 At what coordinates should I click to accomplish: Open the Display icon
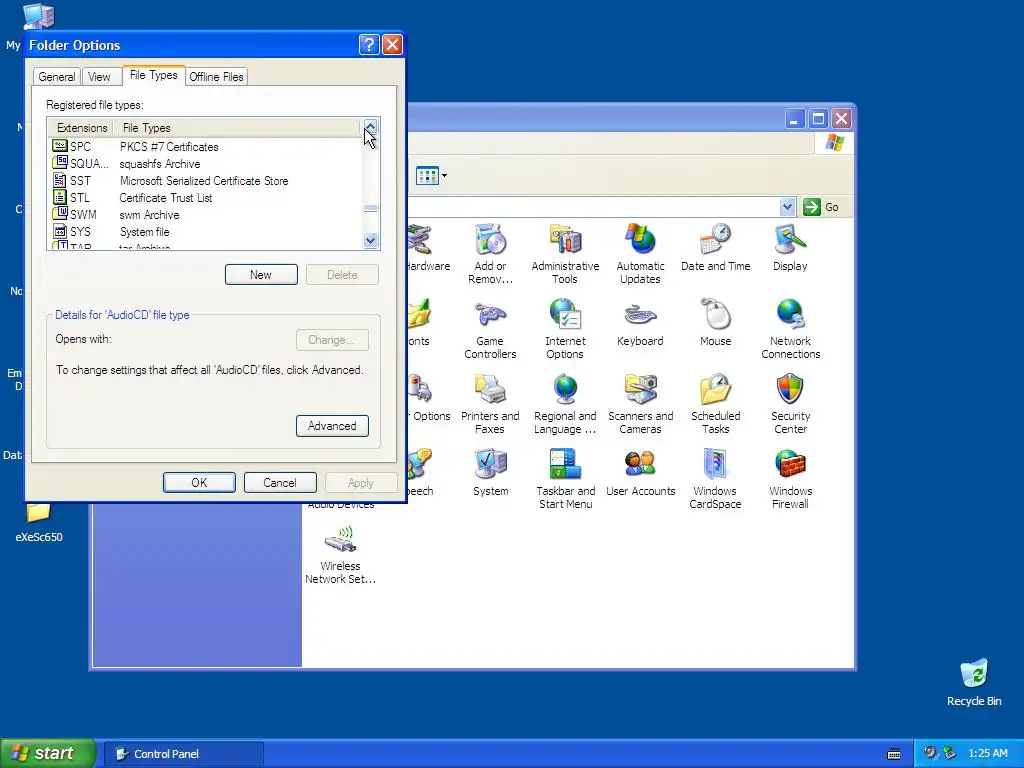[790, 248]
